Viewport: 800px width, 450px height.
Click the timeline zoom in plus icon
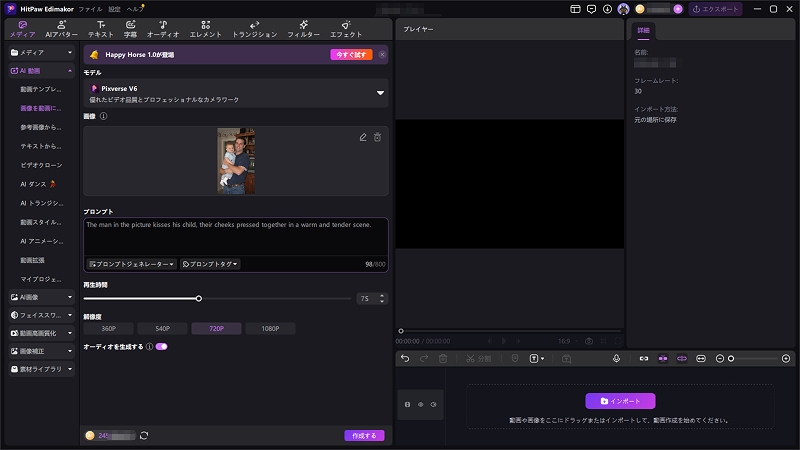click(x=786, y=359)
